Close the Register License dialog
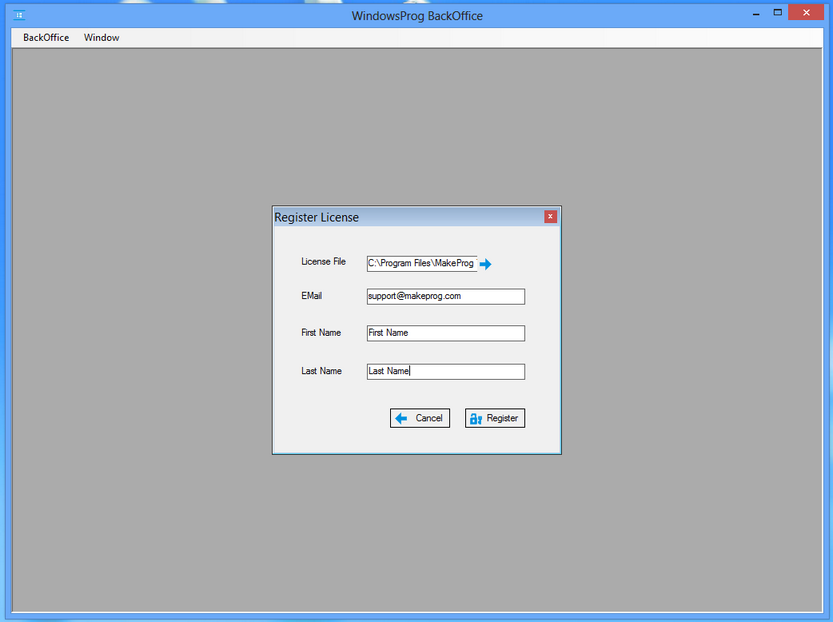 point(550,216)
